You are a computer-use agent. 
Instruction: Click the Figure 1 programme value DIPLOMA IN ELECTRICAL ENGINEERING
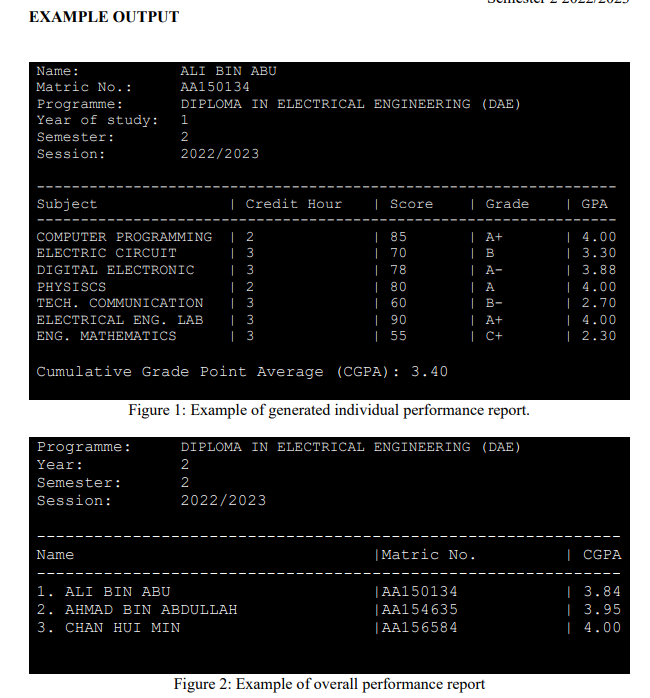(x=350, y=104)
